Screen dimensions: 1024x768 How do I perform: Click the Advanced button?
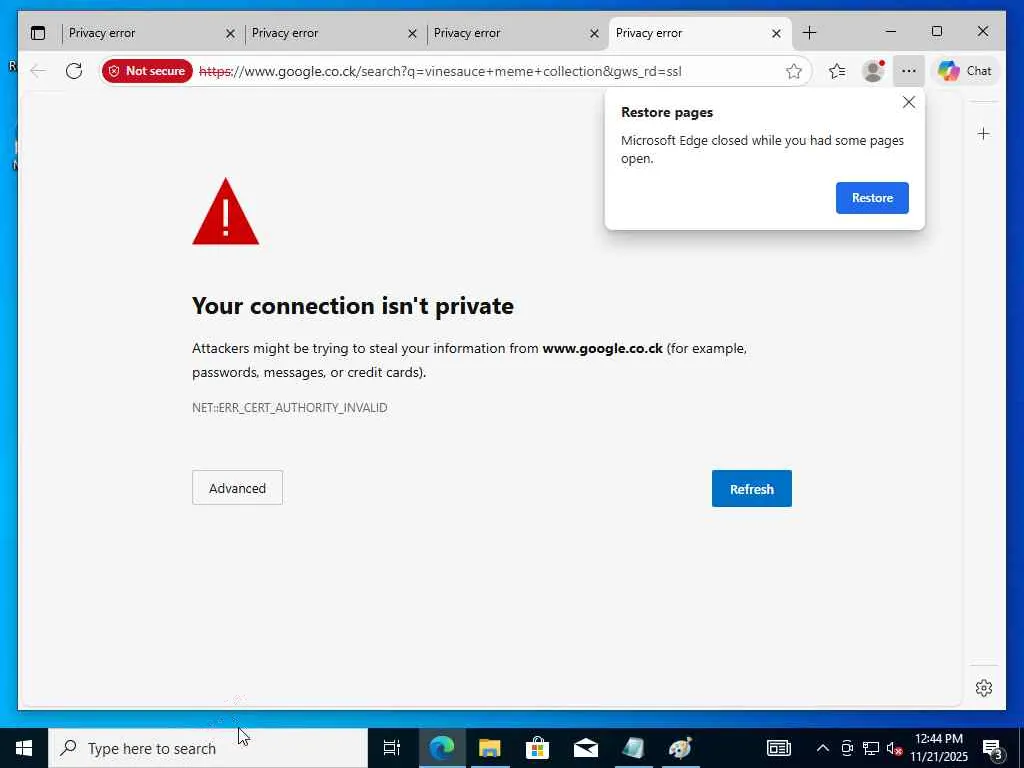[237, 488]
